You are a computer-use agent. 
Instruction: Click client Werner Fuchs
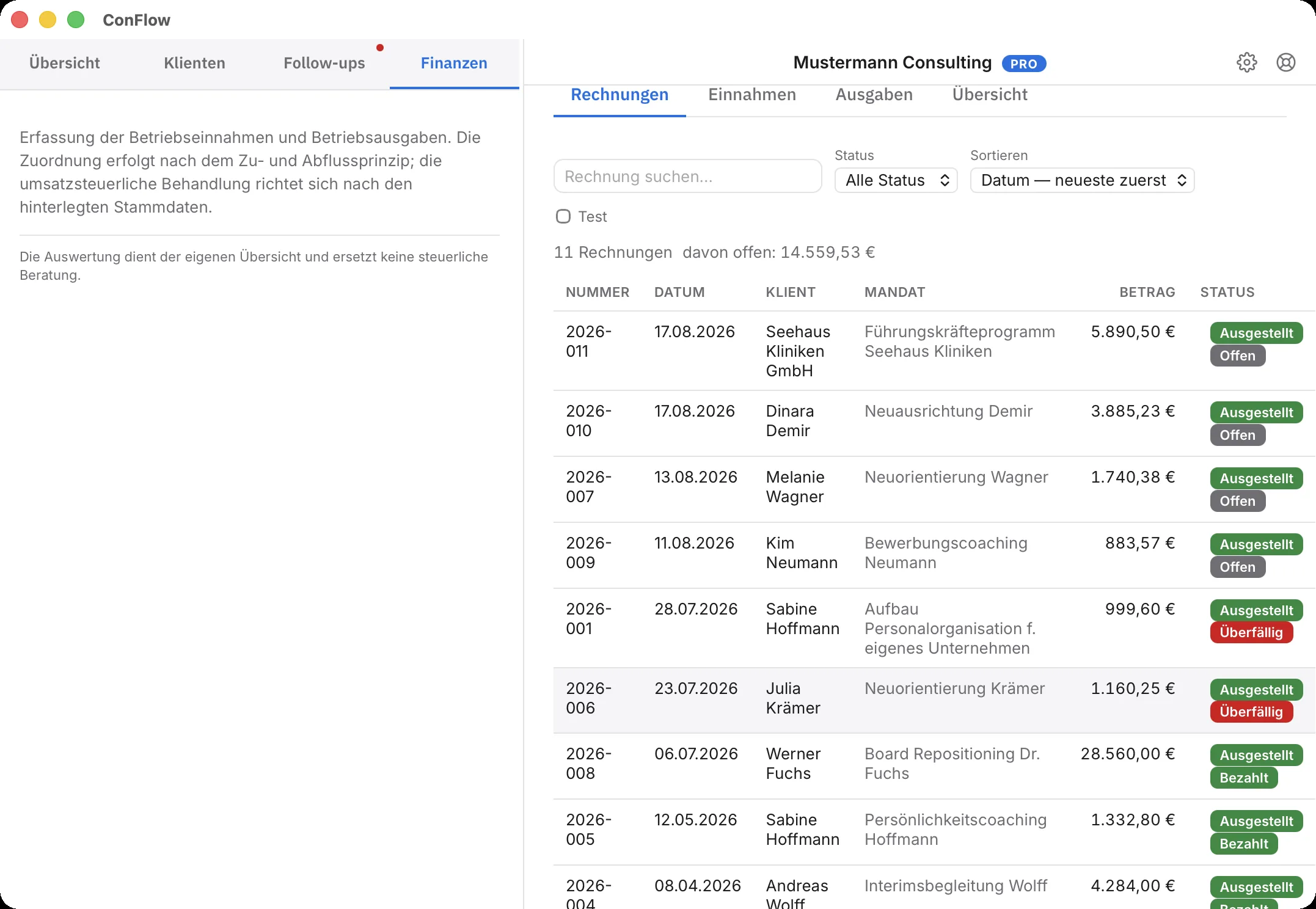click(793, 764)
